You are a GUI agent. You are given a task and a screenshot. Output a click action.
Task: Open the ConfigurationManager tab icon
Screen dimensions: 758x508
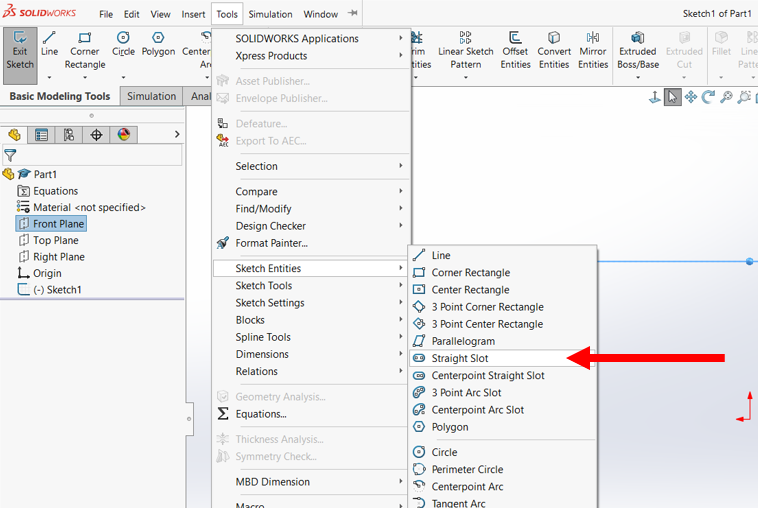[x=68, y=135]
